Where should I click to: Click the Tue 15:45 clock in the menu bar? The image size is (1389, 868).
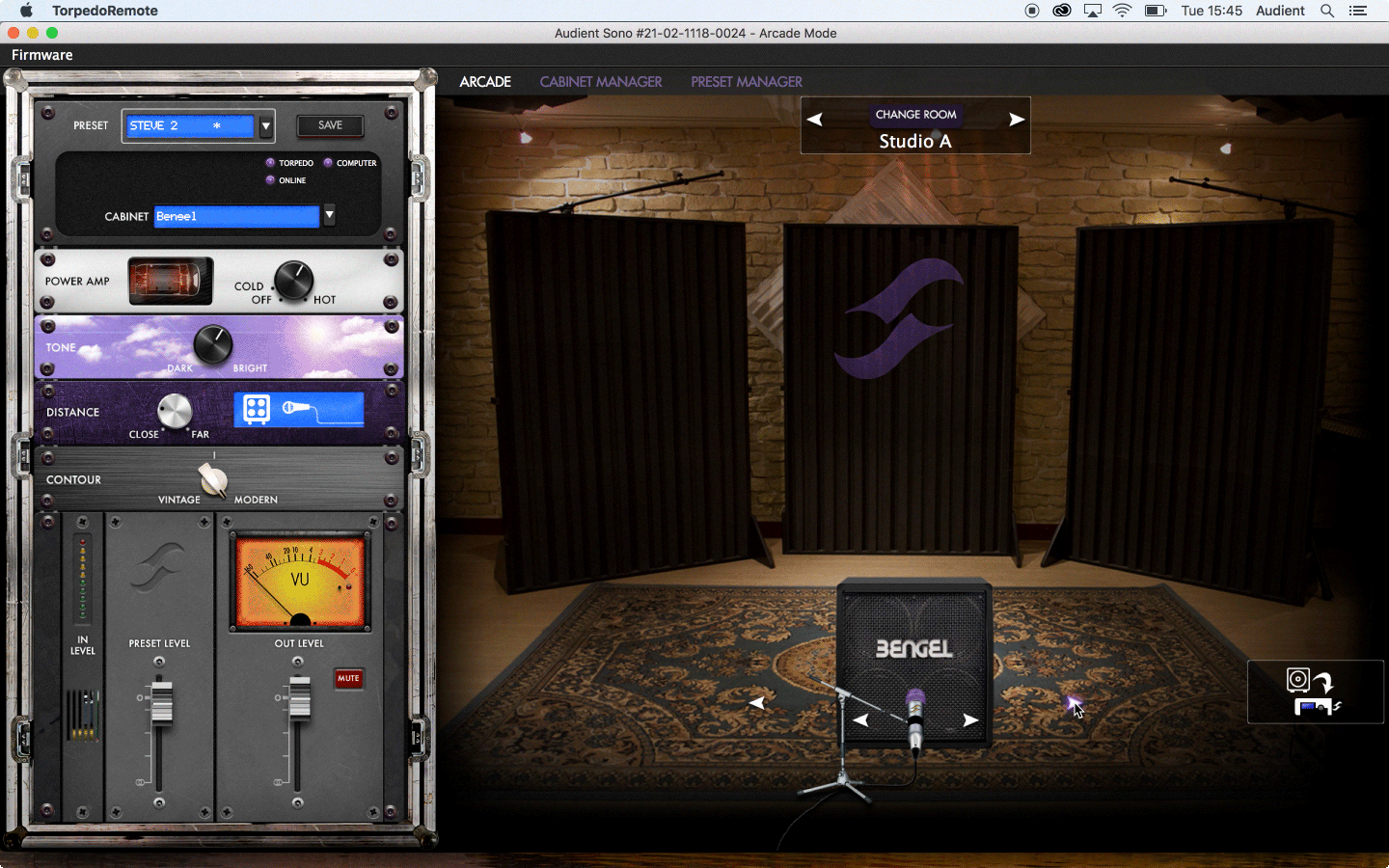click(1212, 11)
